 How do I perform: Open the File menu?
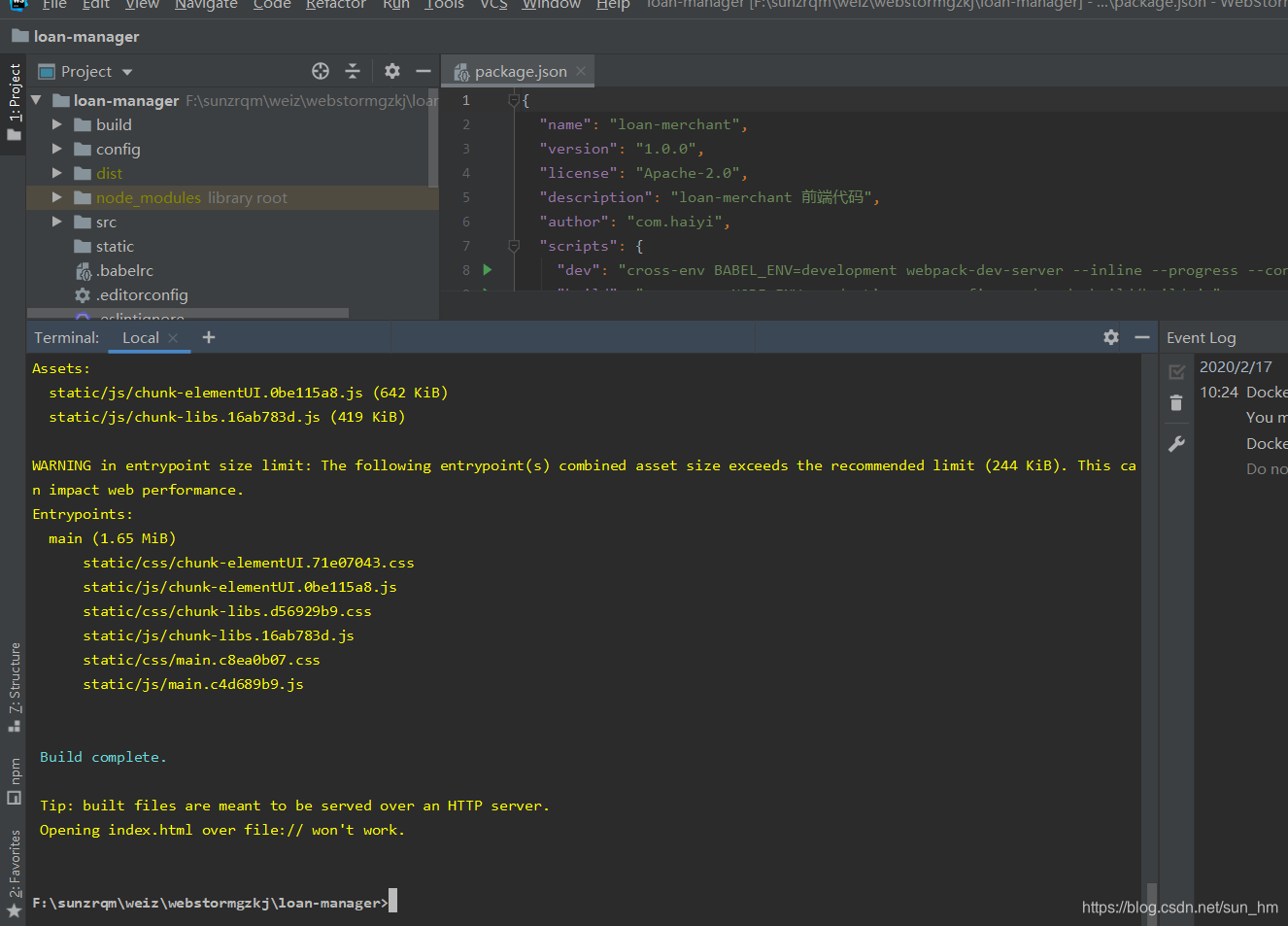[x=54, y=5]
